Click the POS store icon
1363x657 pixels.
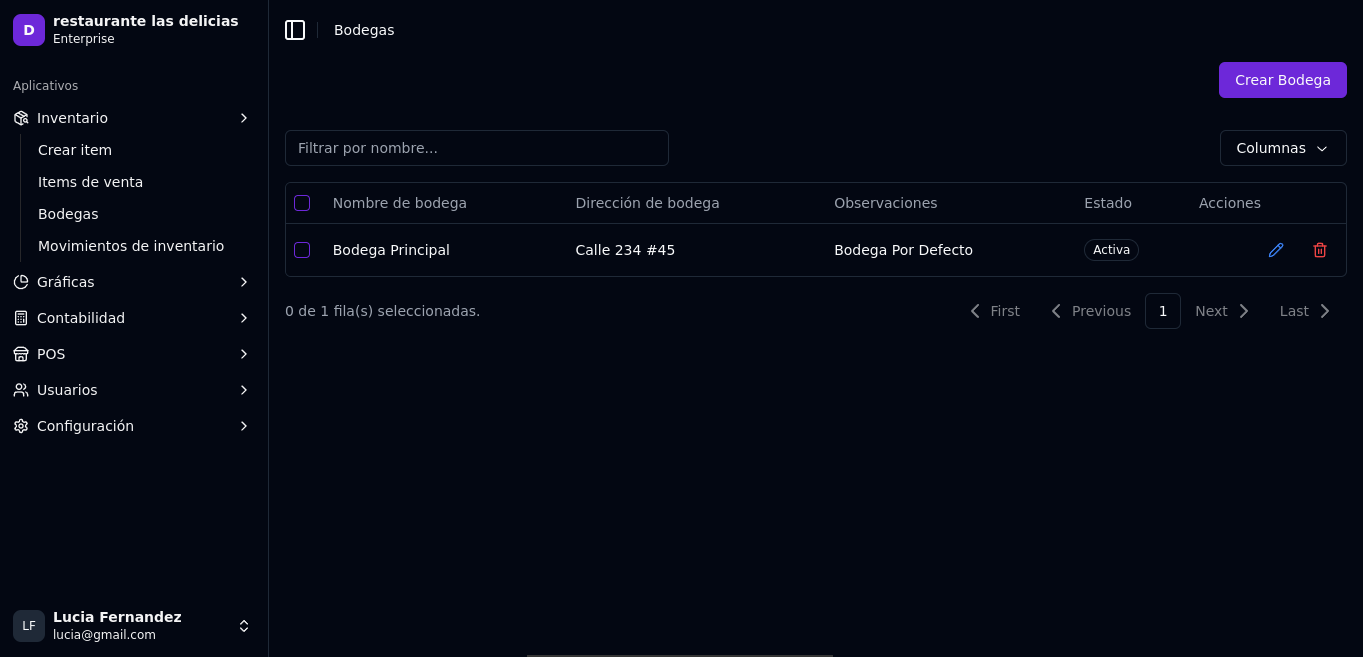click(x=21, y=354)
